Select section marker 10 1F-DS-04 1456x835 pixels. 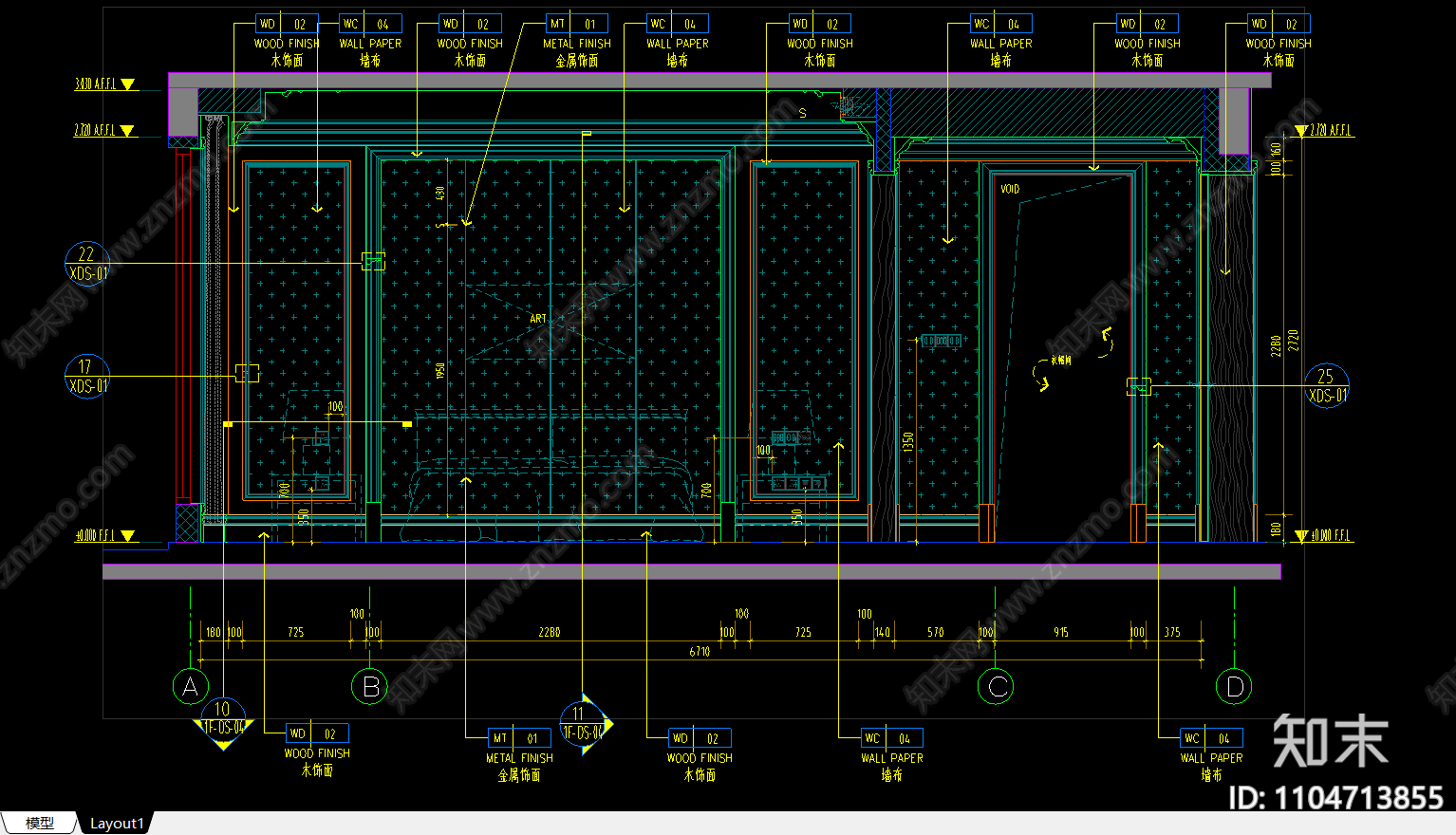223,723
